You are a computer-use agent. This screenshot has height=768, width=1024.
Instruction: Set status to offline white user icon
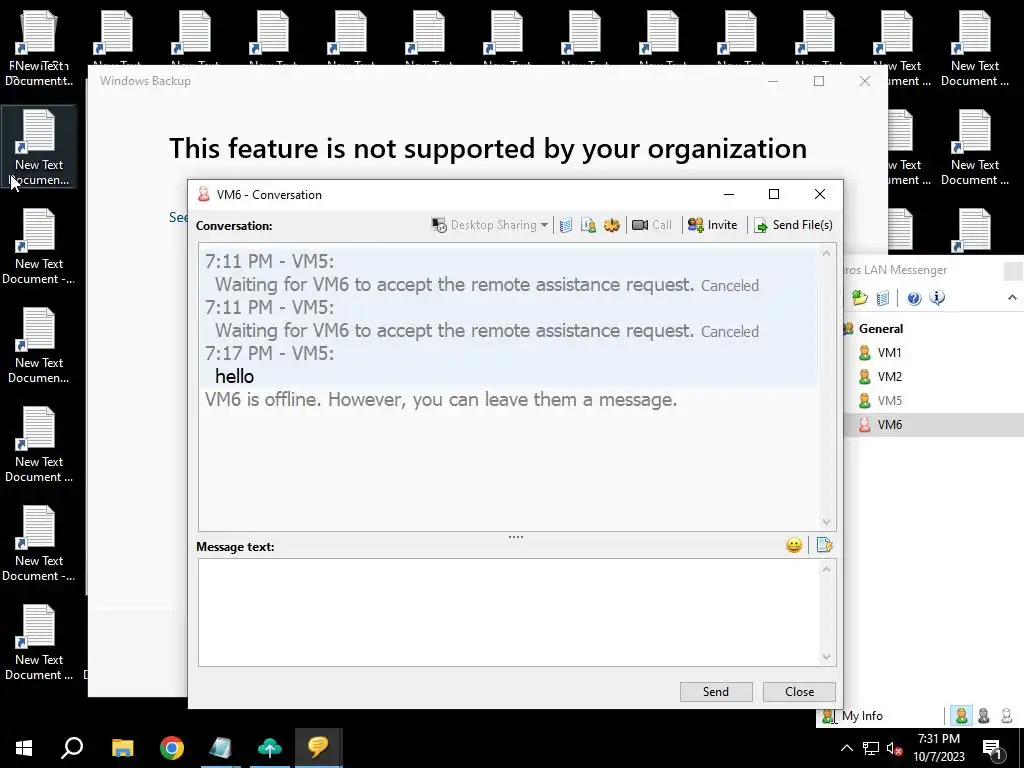1006,716
